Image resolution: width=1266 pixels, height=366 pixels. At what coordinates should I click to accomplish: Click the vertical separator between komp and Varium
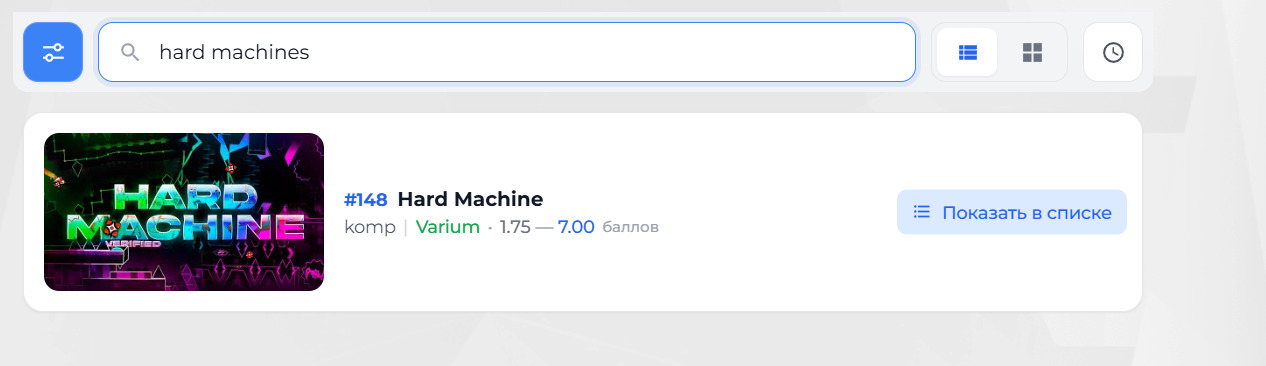(x=406, y=227)
